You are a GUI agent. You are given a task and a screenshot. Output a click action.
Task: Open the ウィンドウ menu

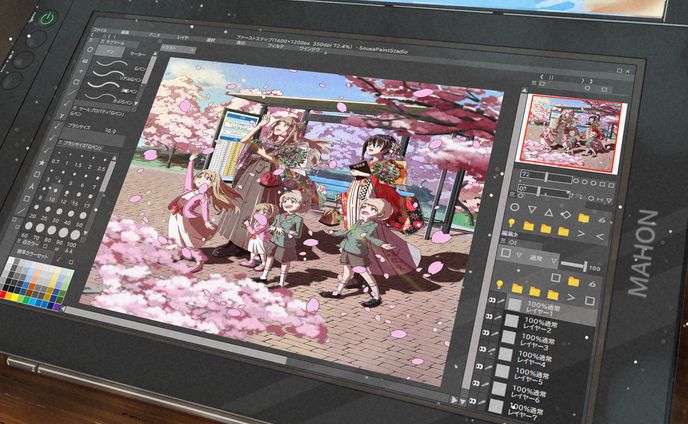310,49
